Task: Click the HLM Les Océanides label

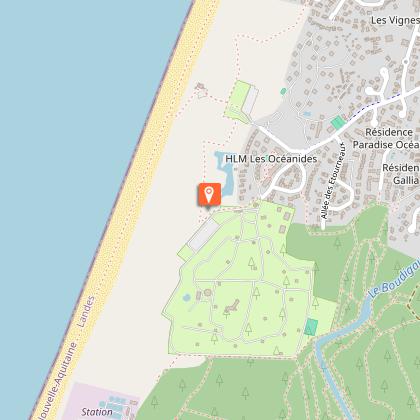Action: 271,159
